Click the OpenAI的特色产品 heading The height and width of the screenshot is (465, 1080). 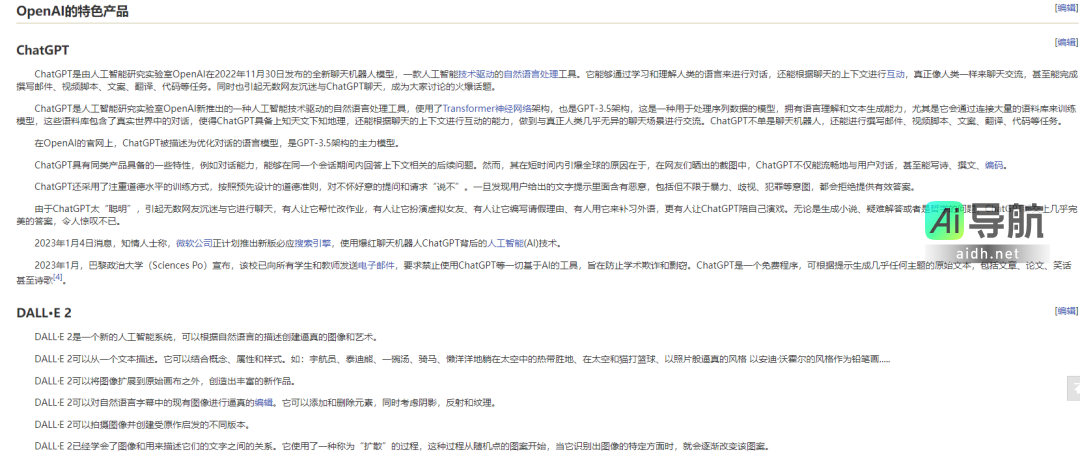72,11
